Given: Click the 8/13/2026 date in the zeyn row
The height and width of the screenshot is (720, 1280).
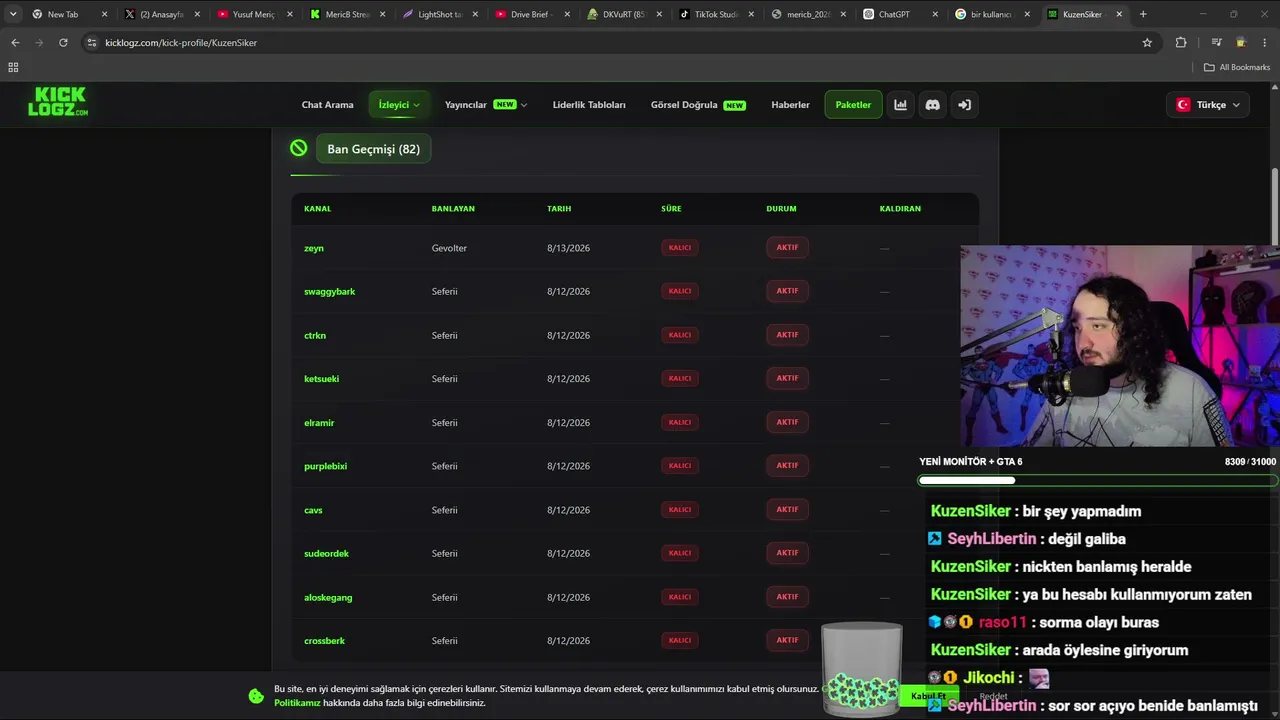Looking at the screenshot, I should pos(568,248).
